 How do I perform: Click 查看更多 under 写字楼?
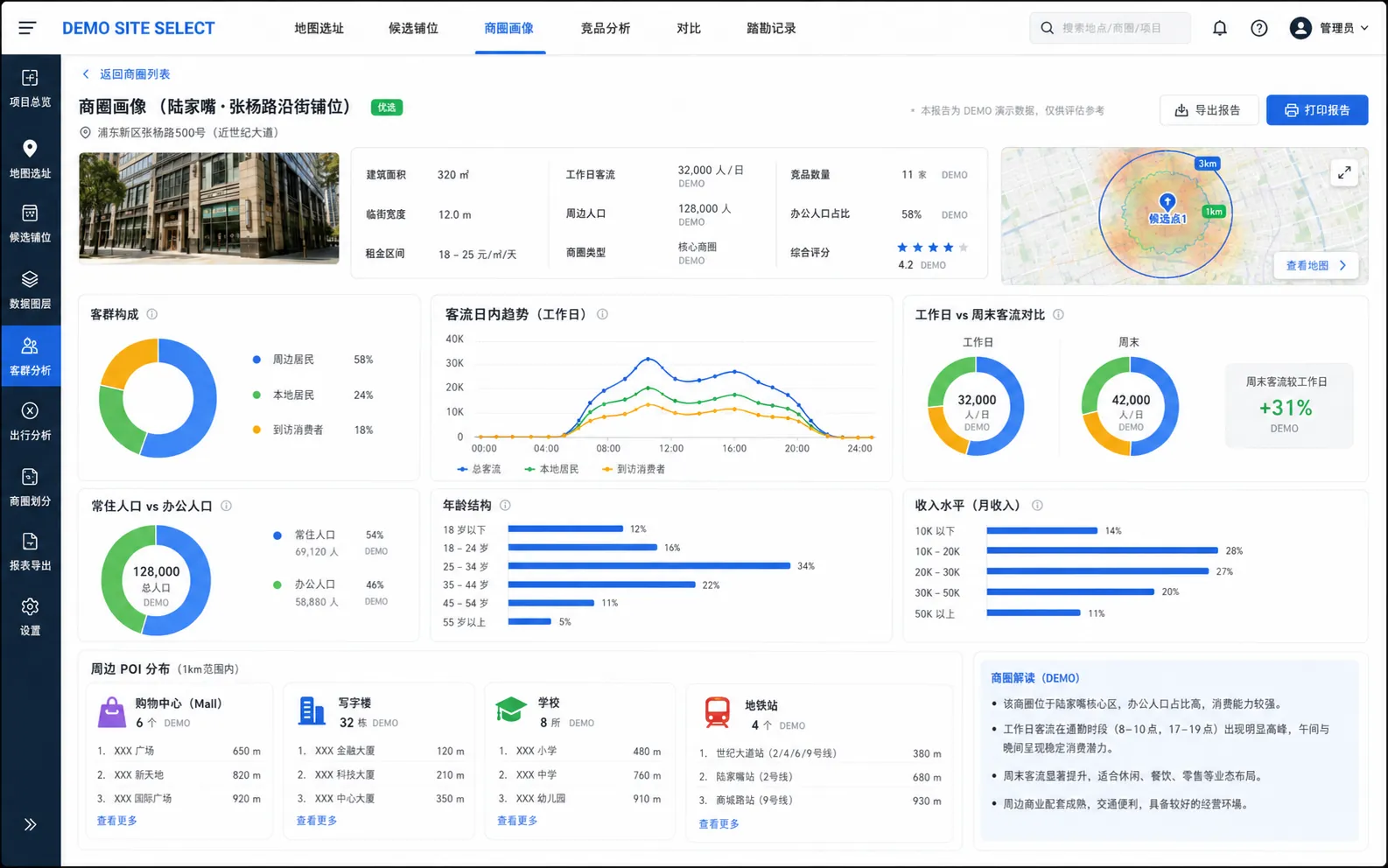pyautogui.click(x=316, y=821)
